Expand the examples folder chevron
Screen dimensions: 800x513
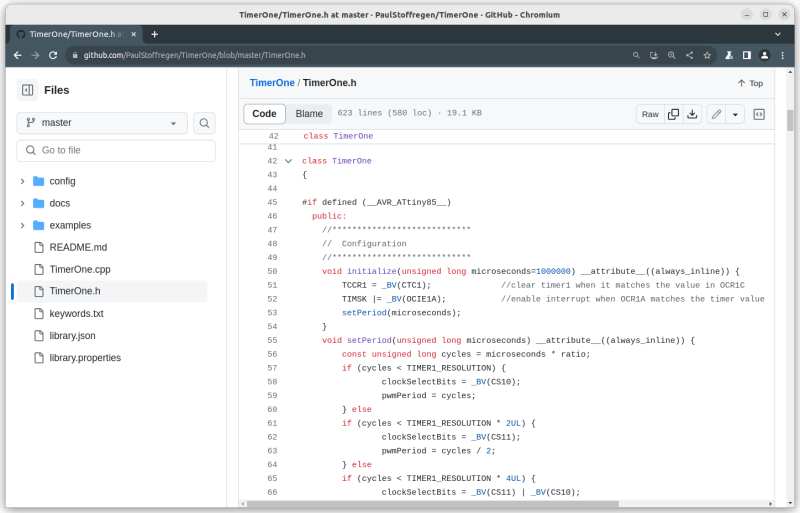[x=22, y=225]
